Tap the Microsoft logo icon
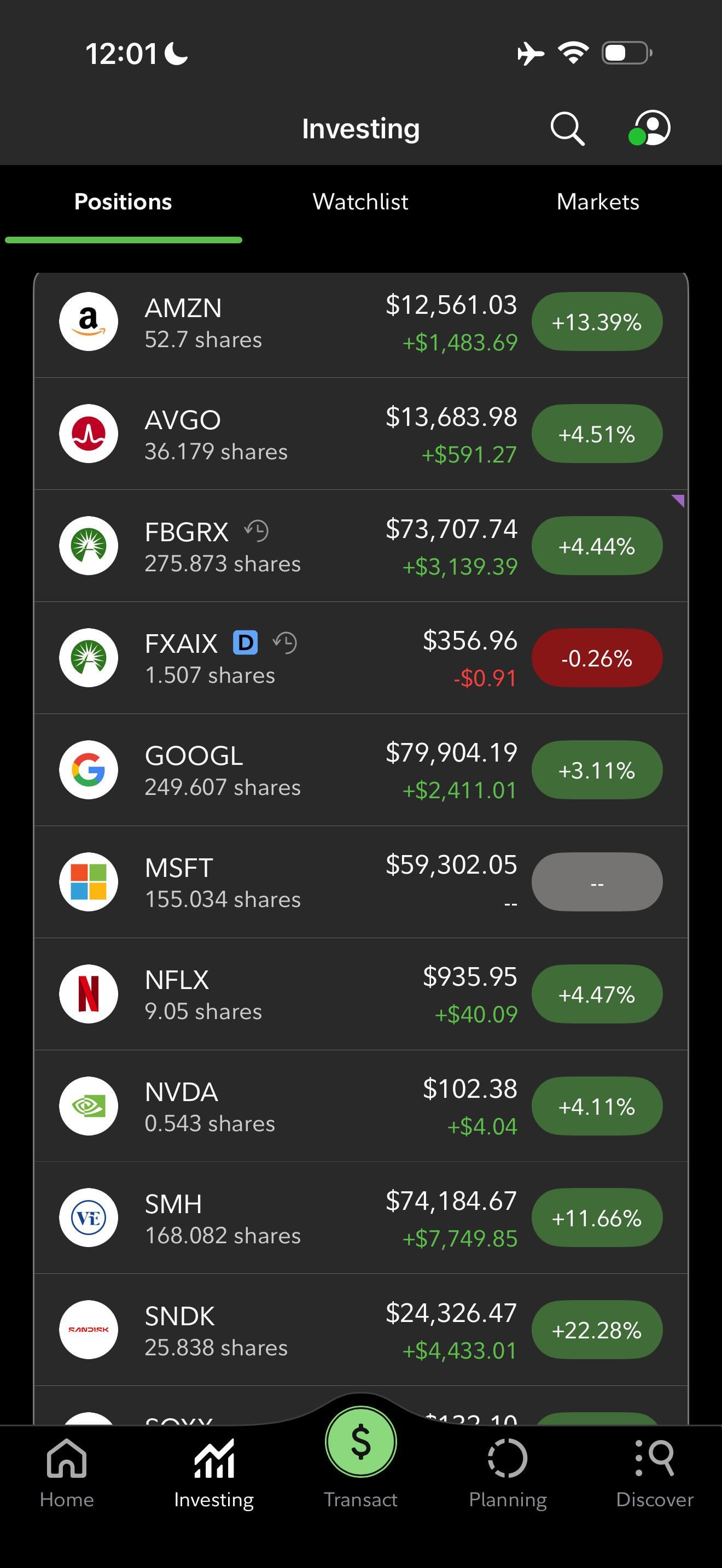This screenshot has height=1568, width=722. point(89,881)
